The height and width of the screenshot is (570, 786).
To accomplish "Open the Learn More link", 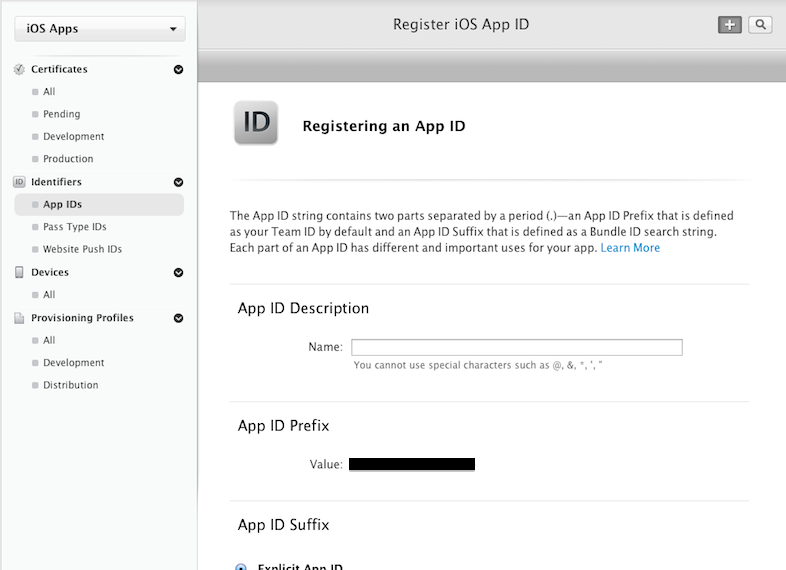I will pyautogui.click(x=630, y=248).
